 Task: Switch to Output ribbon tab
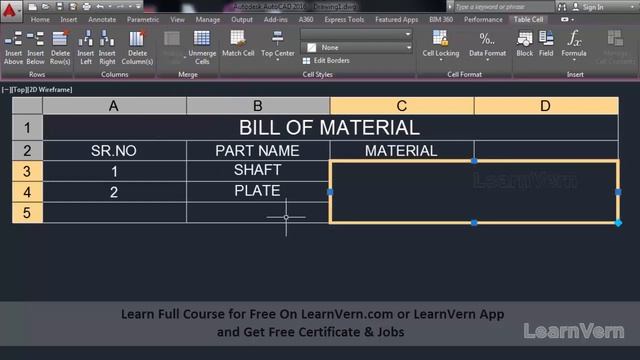[242, 20]
